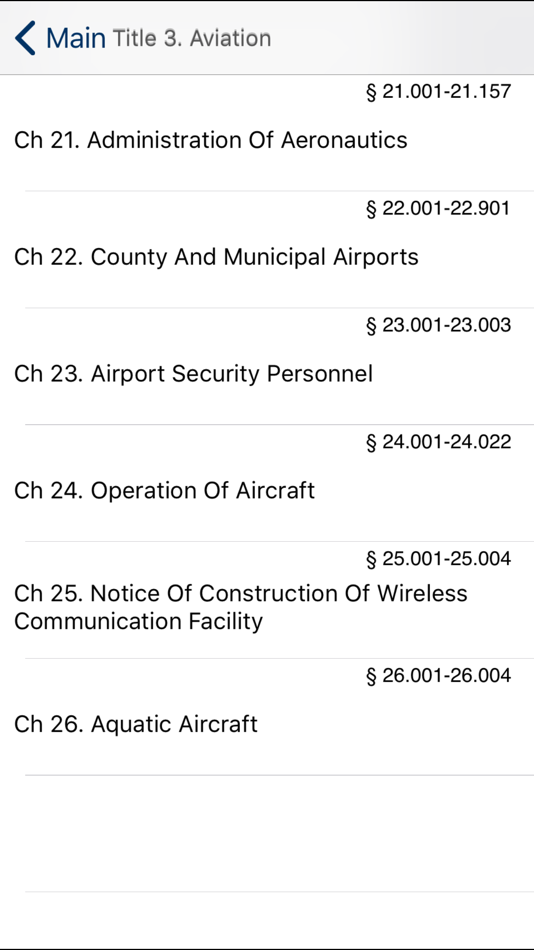This screenshot has height=950, width=534.
Task: Tap the § 21.001-21.157 section range
Action: tap(439, 92)
